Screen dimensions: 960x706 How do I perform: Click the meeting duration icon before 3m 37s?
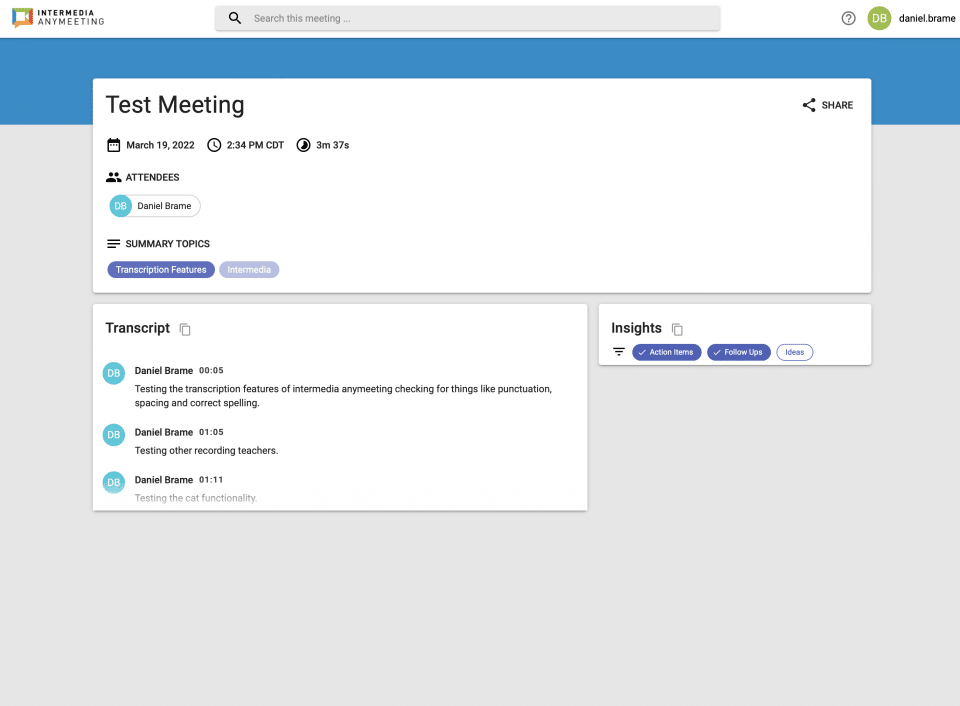(x=303, y=144)
